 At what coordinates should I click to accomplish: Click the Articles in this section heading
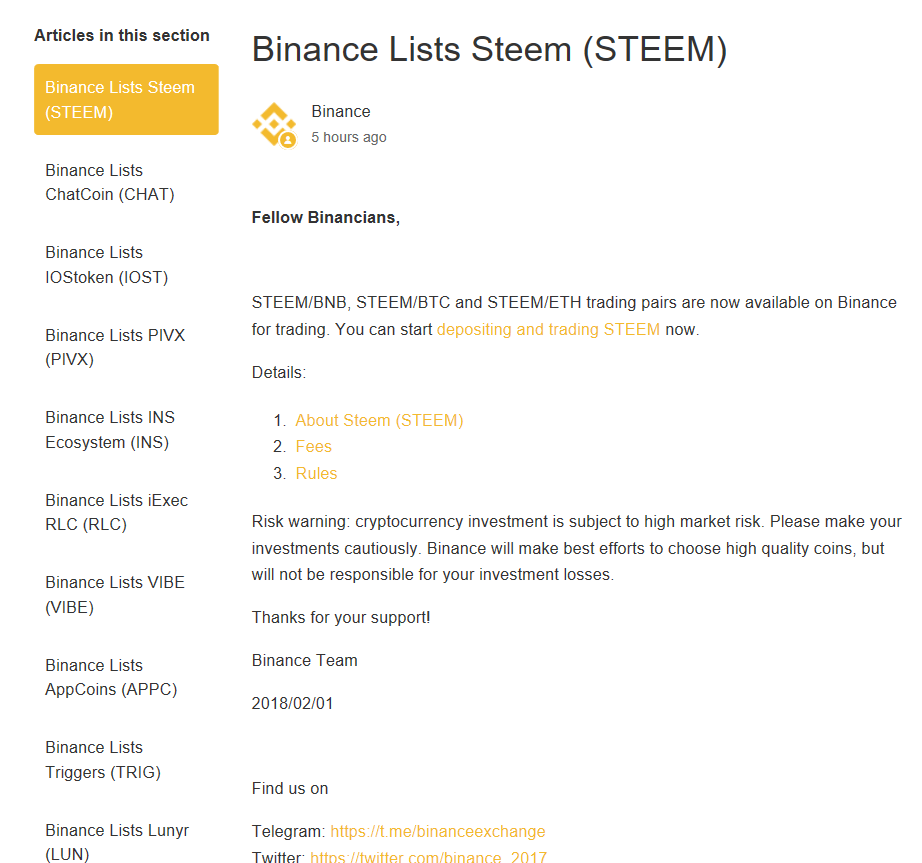point(122,34)
